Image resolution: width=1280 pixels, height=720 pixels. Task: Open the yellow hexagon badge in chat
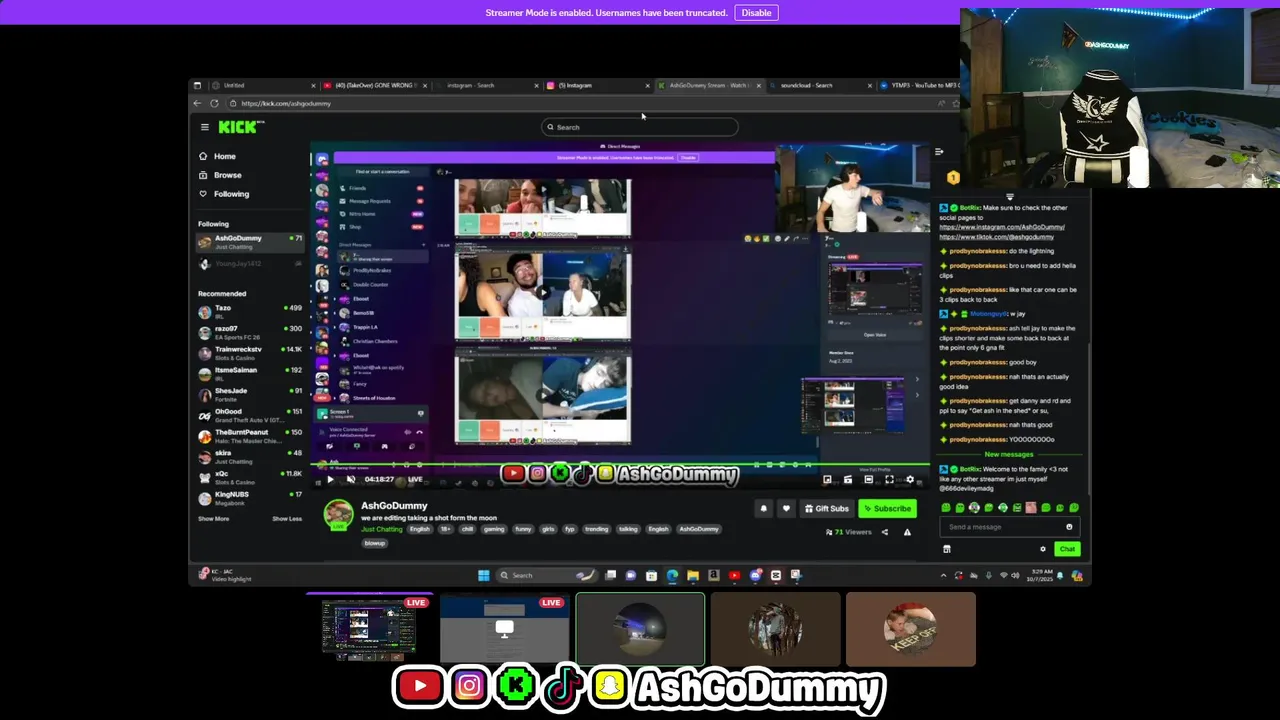click(953, 178)
